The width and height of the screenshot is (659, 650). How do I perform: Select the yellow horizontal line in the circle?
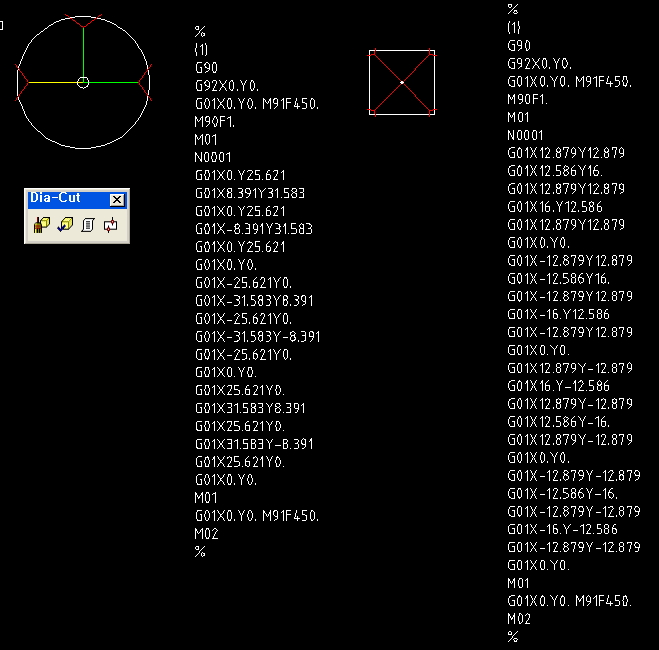[53, 82]
